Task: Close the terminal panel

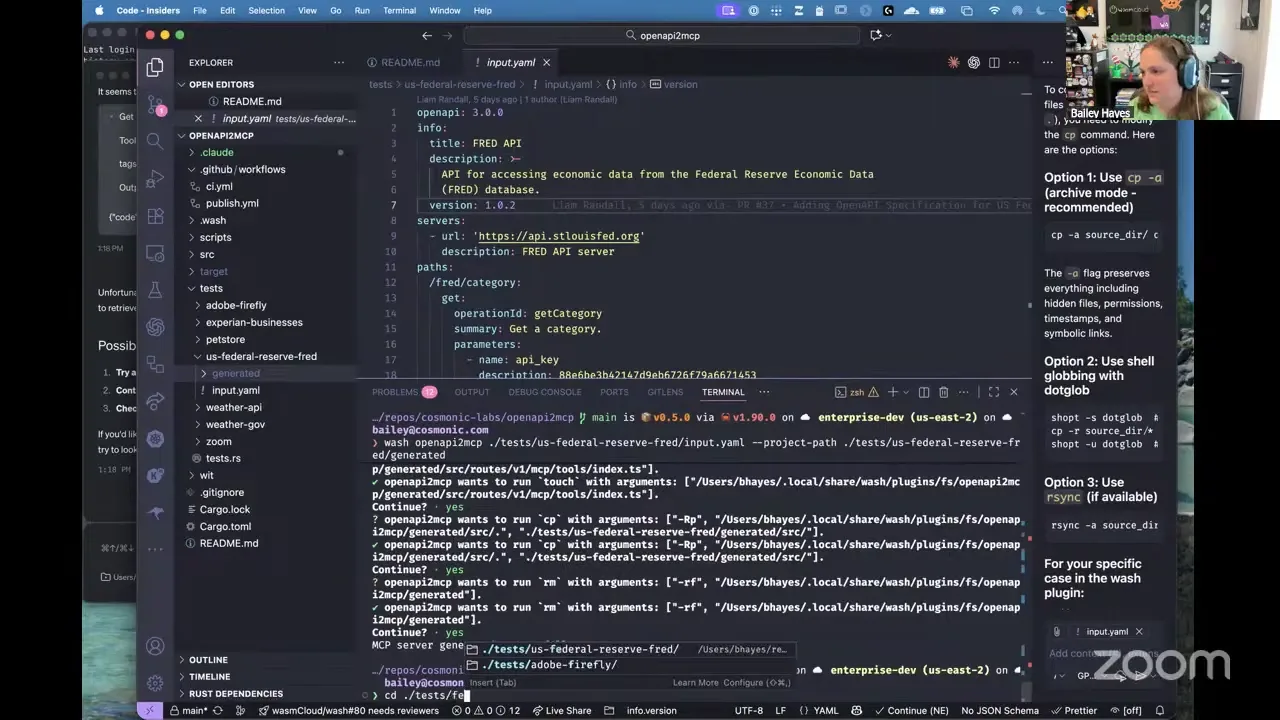Action: coord(1013,392)
